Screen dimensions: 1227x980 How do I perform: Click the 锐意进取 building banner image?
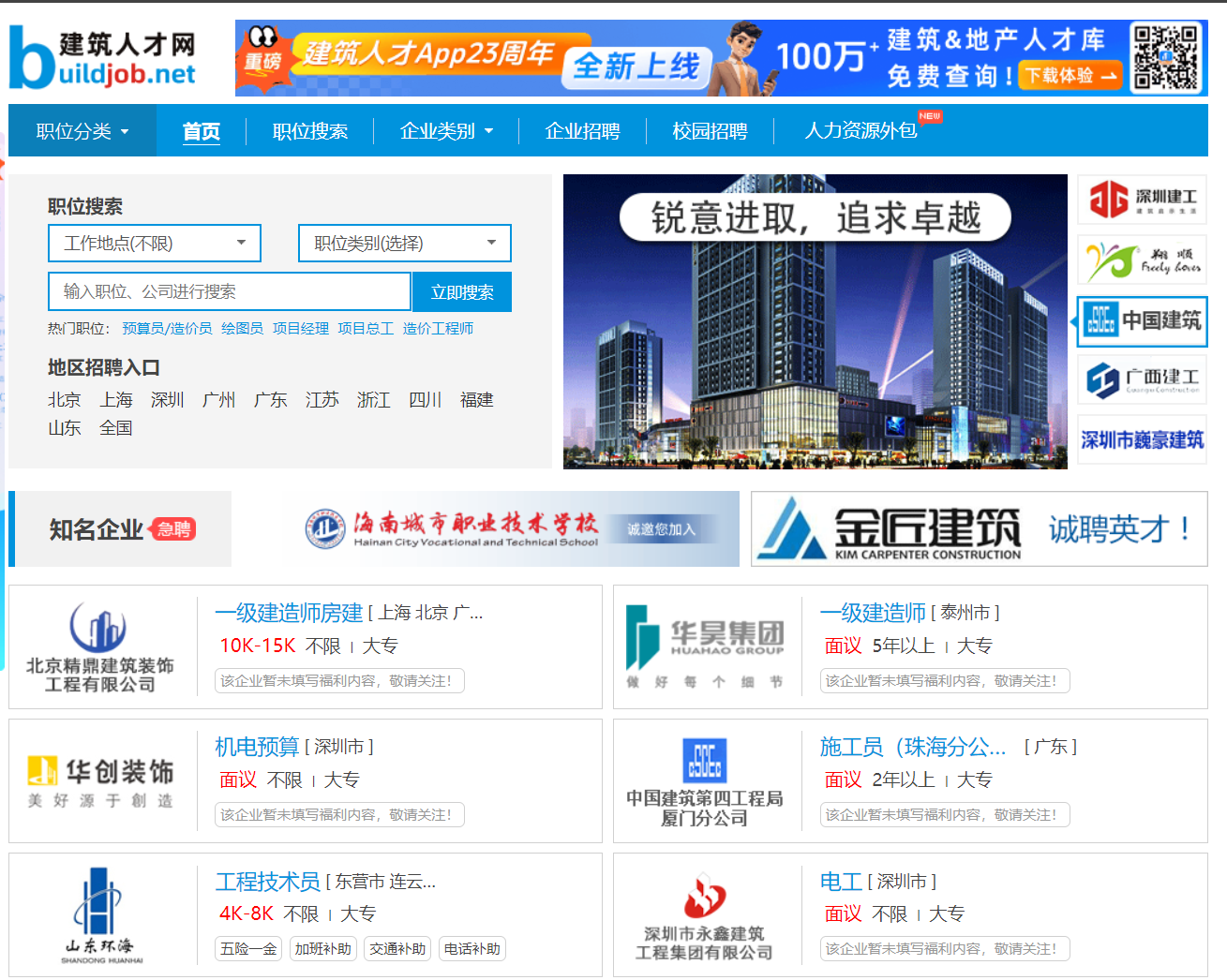(816, 321)
